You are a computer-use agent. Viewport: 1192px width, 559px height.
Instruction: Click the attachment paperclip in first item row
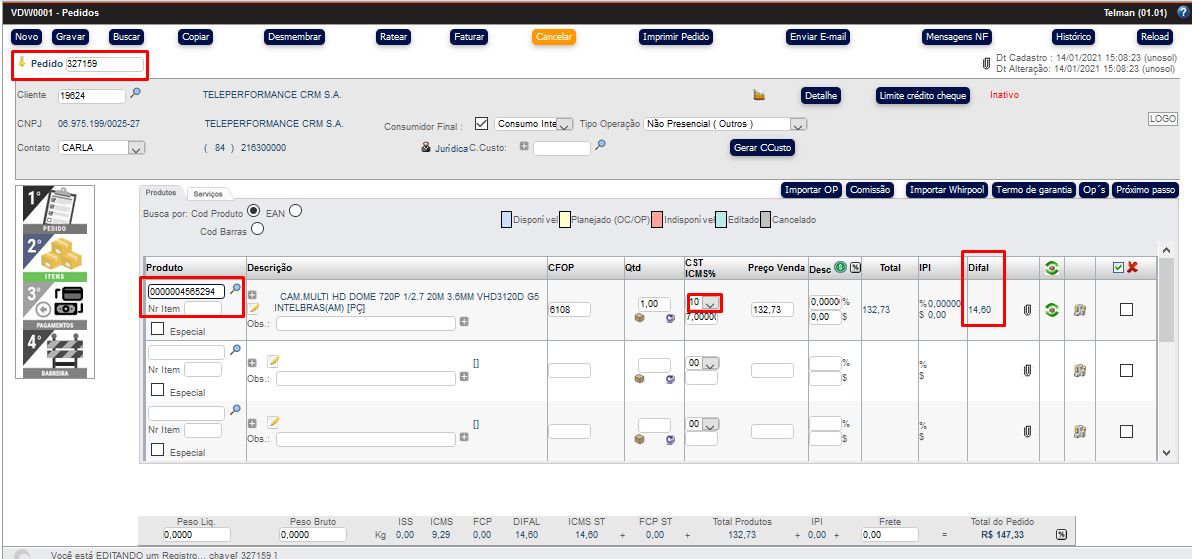[x=1026, y=310]
